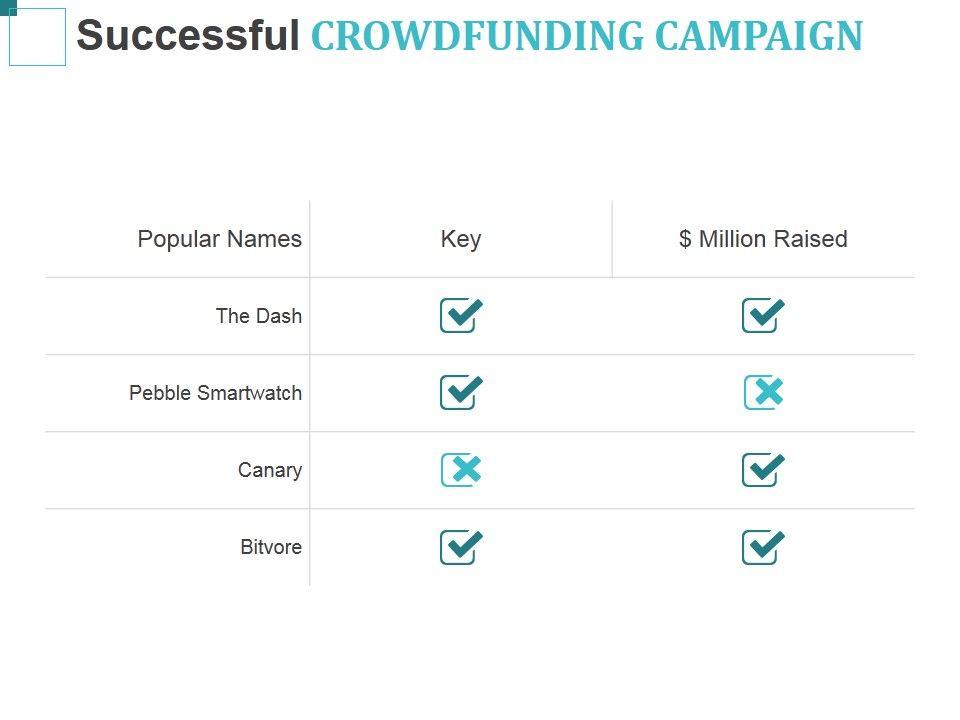Select the Key column header

click(461, 239)
